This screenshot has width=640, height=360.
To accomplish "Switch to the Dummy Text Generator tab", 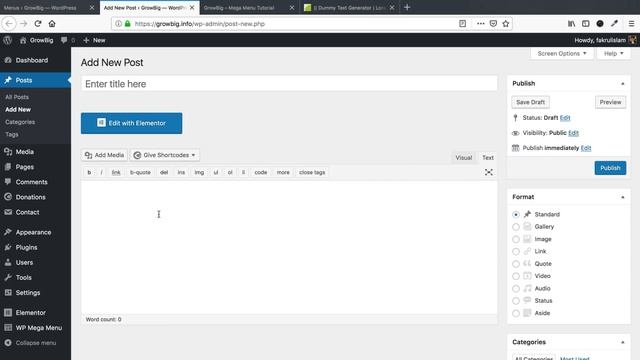I will tap(350, 7).
